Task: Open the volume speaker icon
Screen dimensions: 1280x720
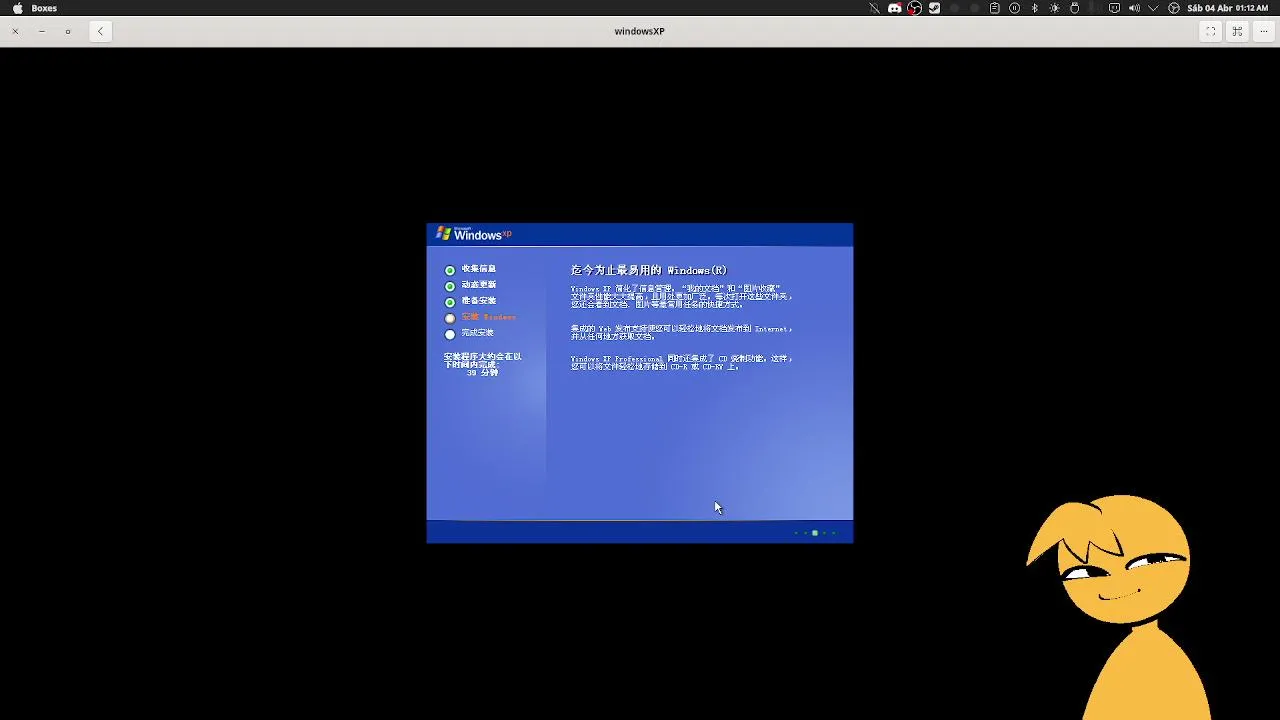Action: (x=1134, y=8)
